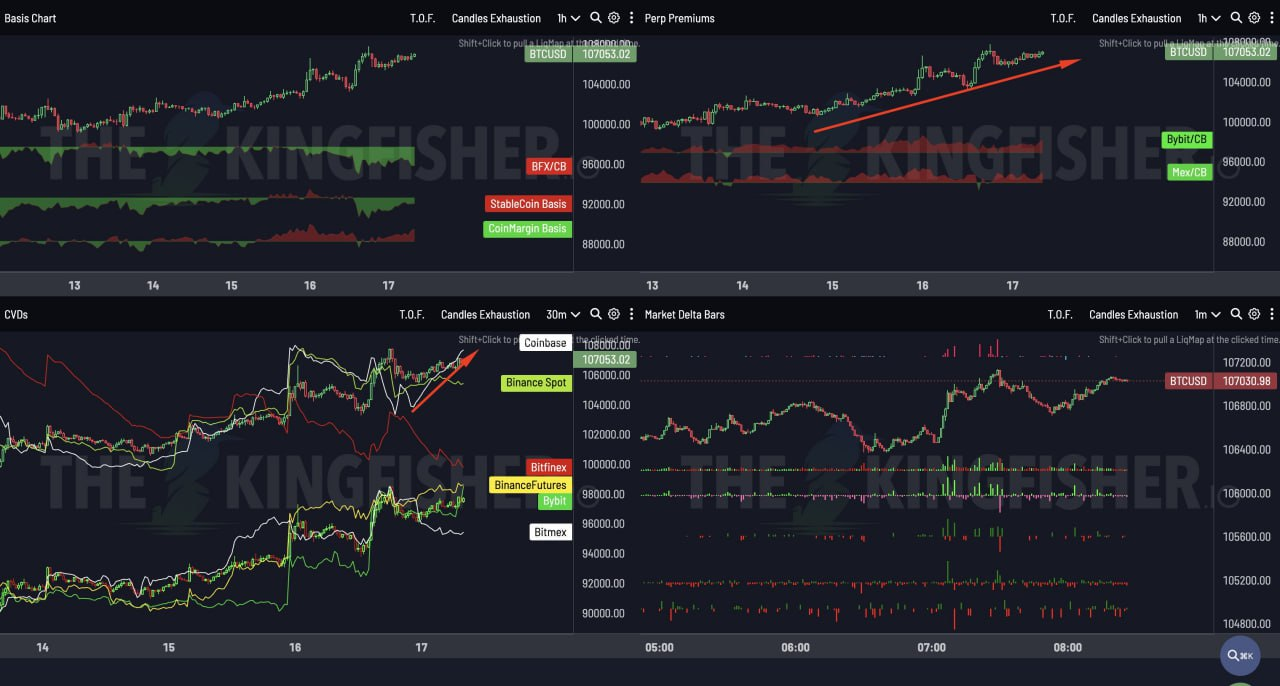The height and width of the screenshot is (686, 1280).
Task: Click the search icon in CVDs panel
Action: click(596, 314)
